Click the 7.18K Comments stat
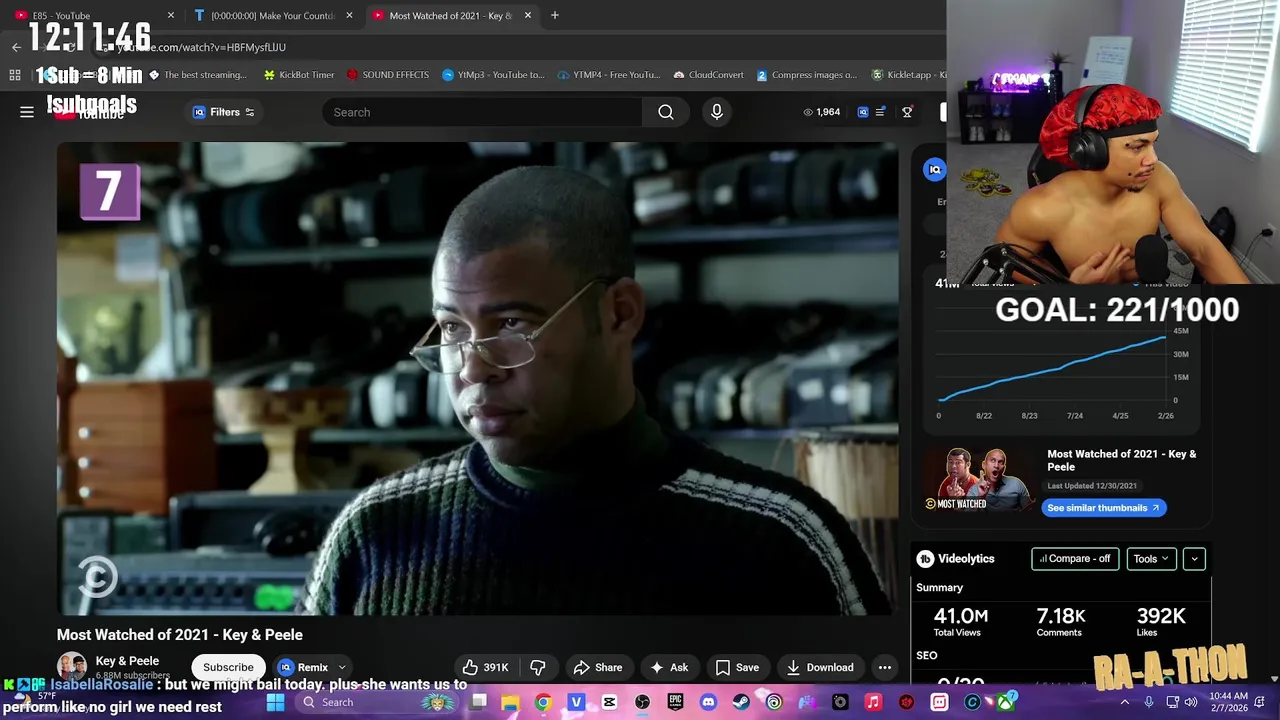This screenshot has height=720, width=1280. 1060,621
